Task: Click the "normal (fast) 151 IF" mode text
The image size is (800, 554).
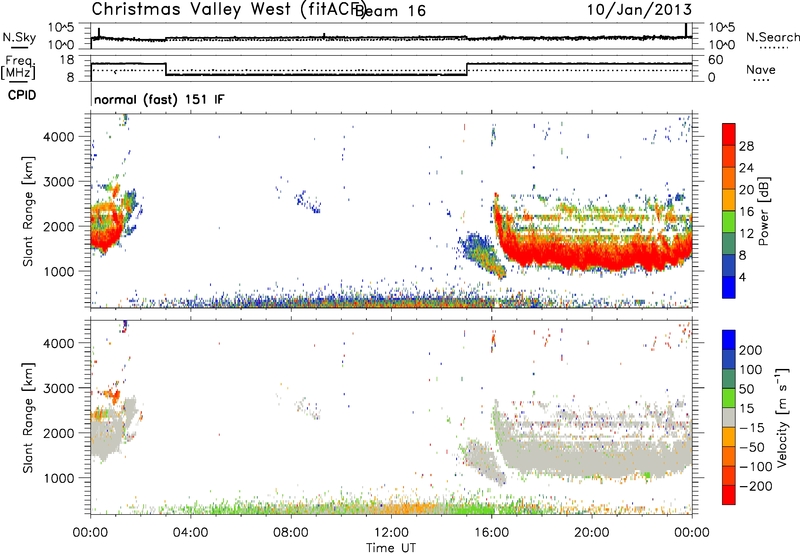Action: (159, 99)
